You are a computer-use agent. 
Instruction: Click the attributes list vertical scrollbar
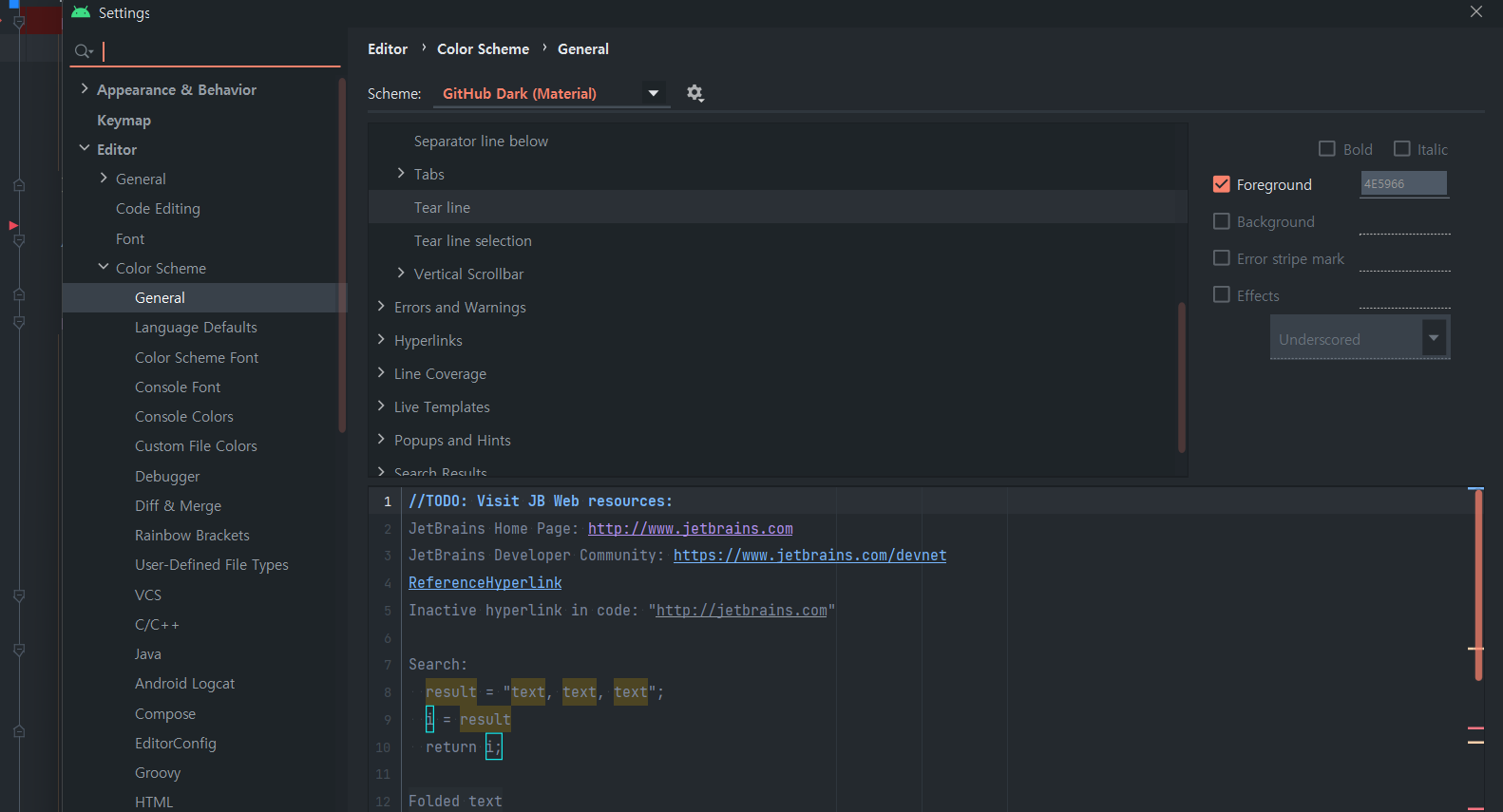(1181, 377)
